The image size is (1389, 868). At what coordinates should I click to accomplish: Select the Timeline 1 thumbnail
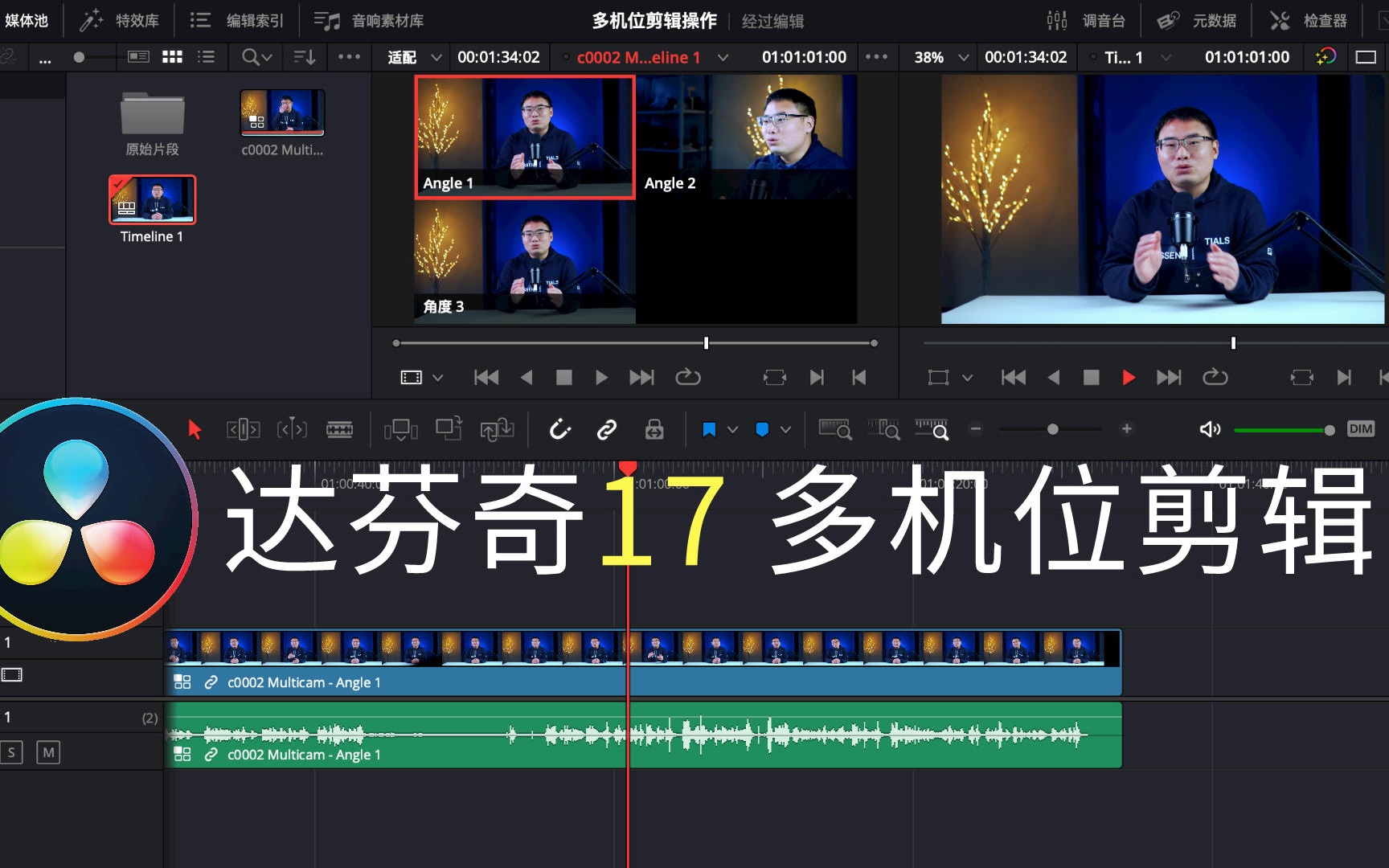point(152,199)
